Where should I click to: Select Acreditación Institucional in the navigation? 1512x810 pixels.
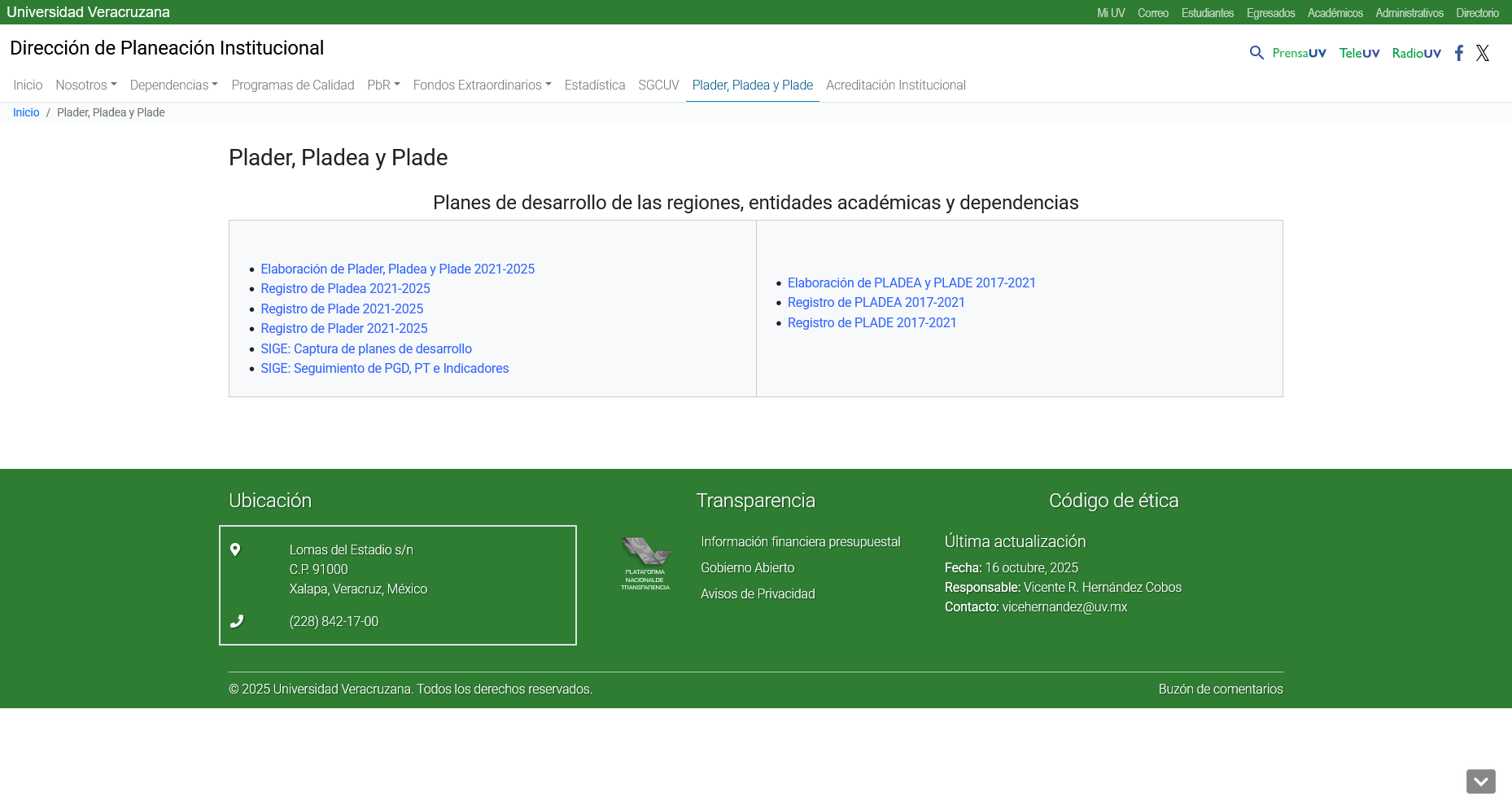895,85
